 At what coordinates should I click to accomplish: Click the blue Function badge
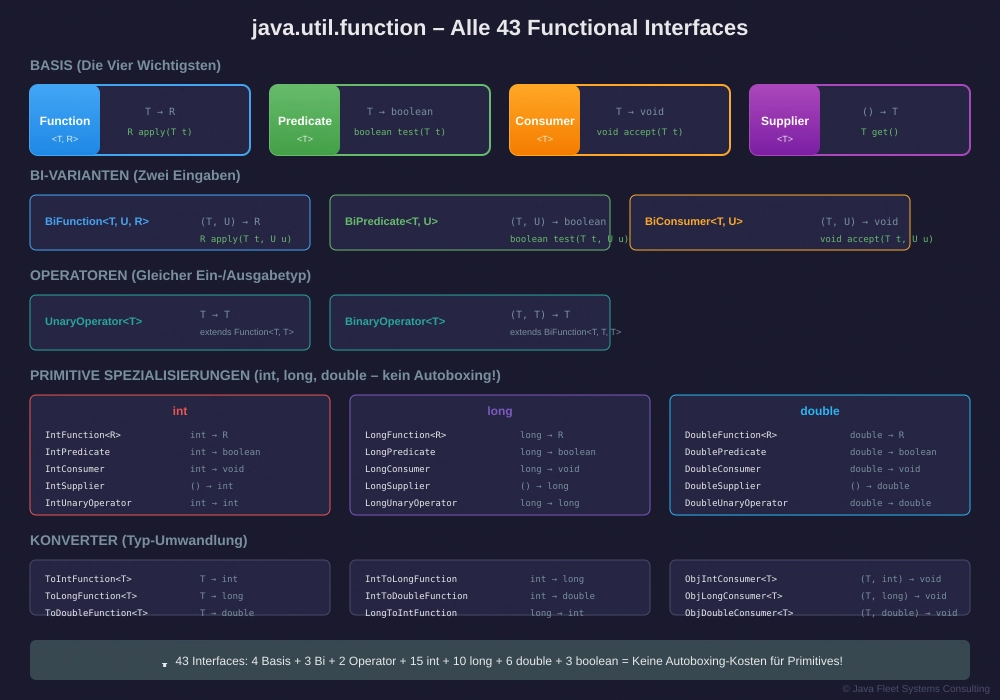pyautogui.click(x=65, y=121)
